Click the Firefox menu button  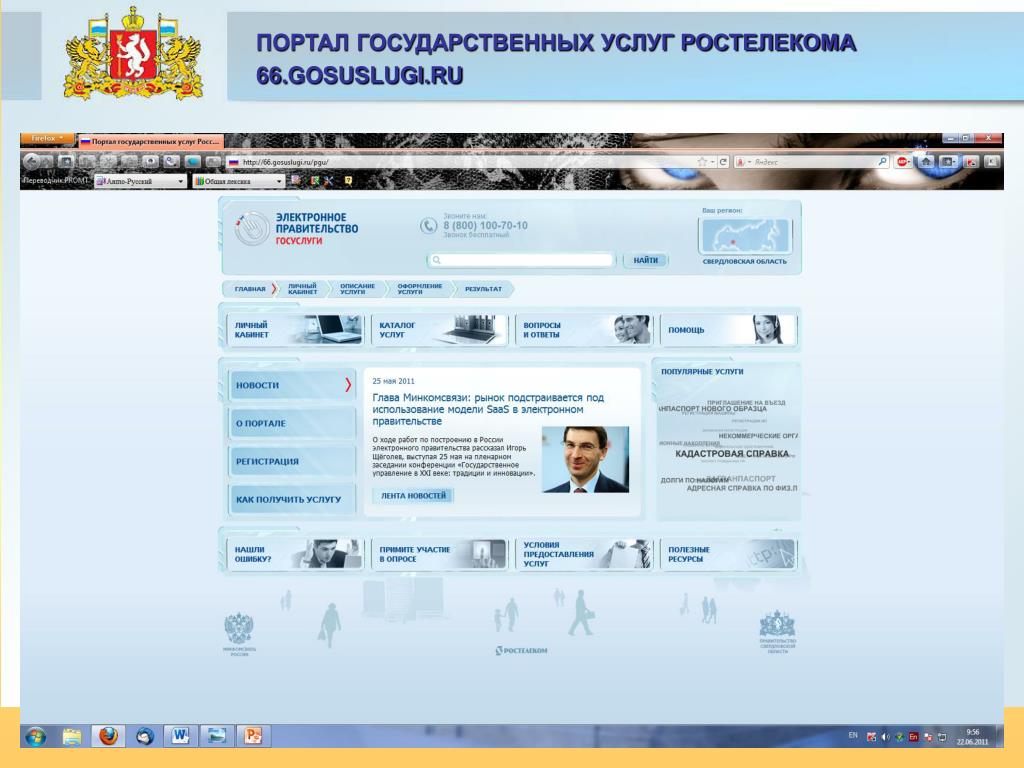(47, 138)
